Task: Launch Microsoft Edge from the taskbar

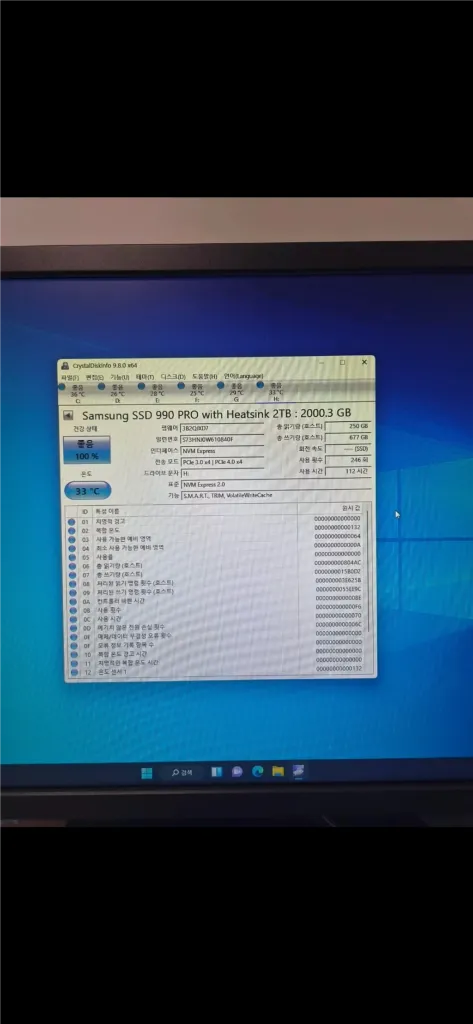Action: (x=257, y=771)
